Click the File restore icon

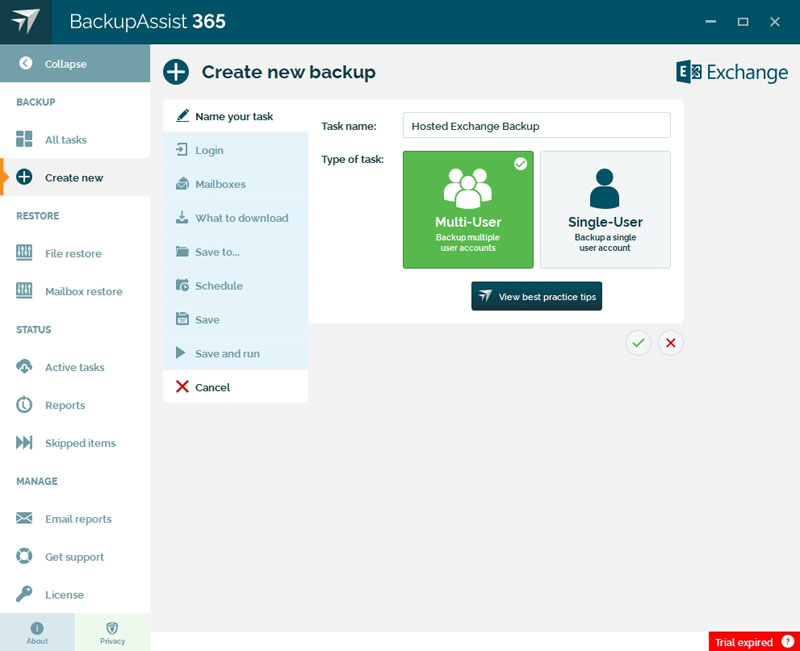click(x=24, y=253)
